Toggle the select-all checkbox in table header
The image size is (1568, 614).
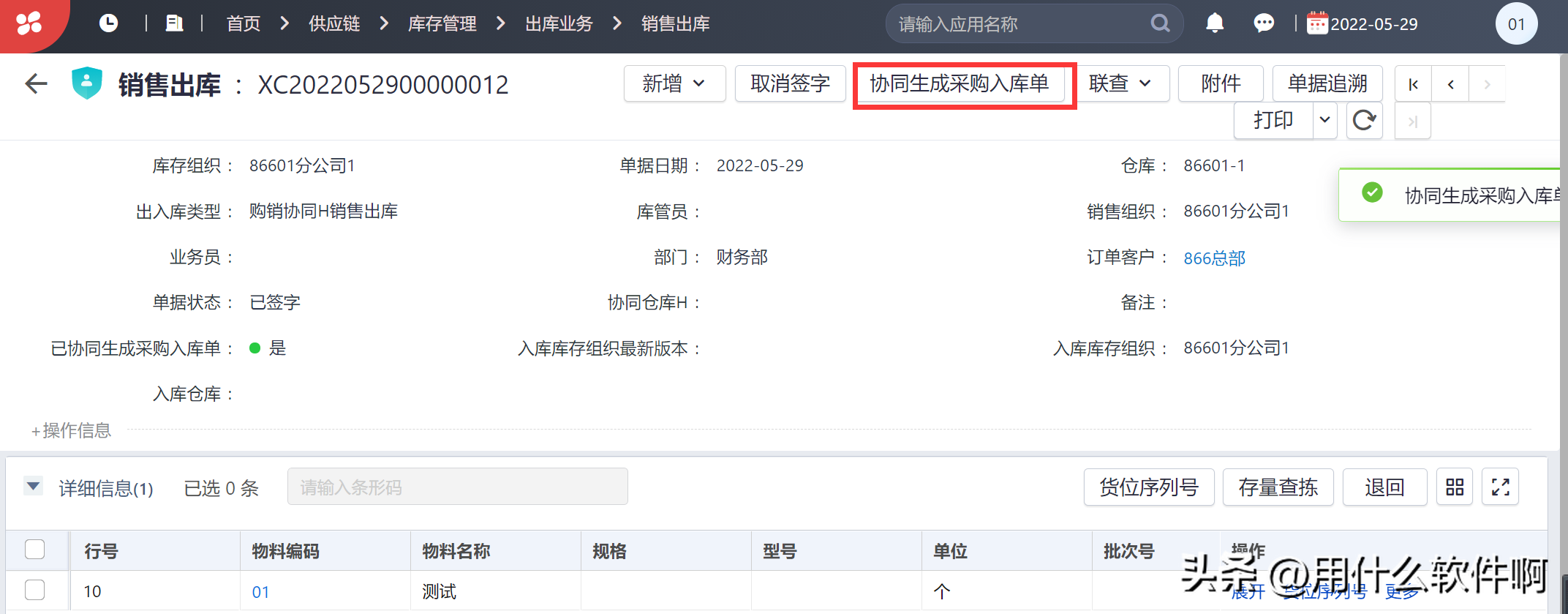34,550
